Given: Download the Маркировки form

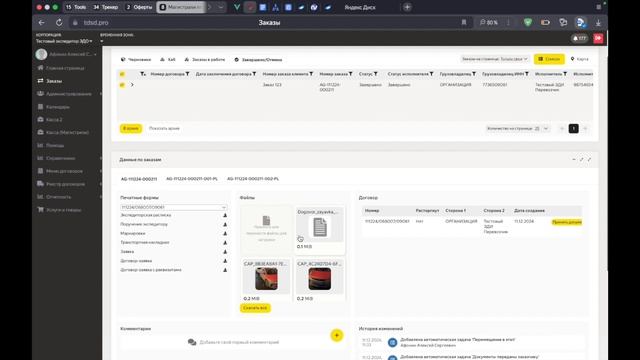Looking at the screenshot, I should [225, 233].
